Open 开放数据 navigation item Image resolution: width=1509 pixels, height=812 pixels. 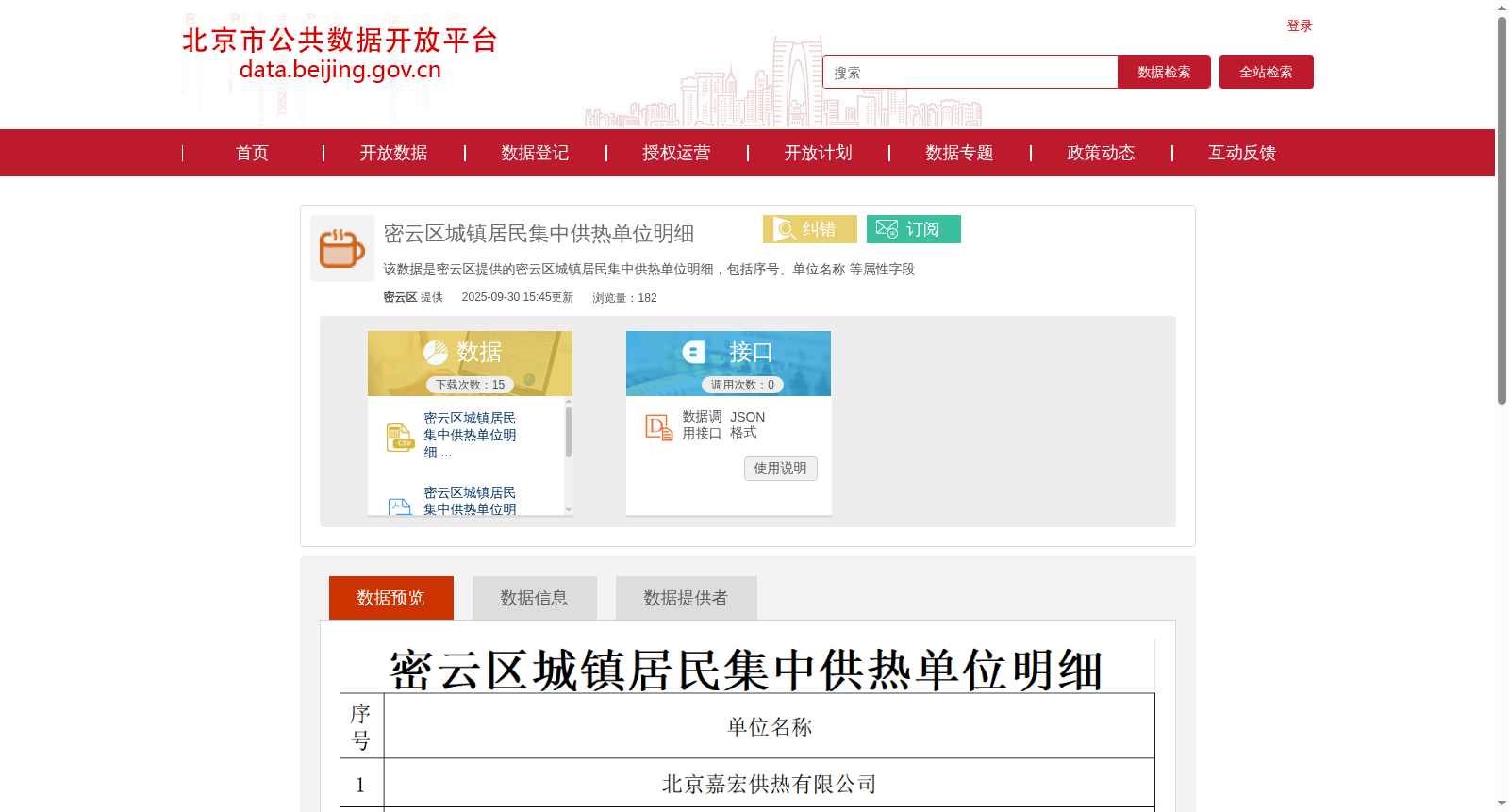click(393, 153)
